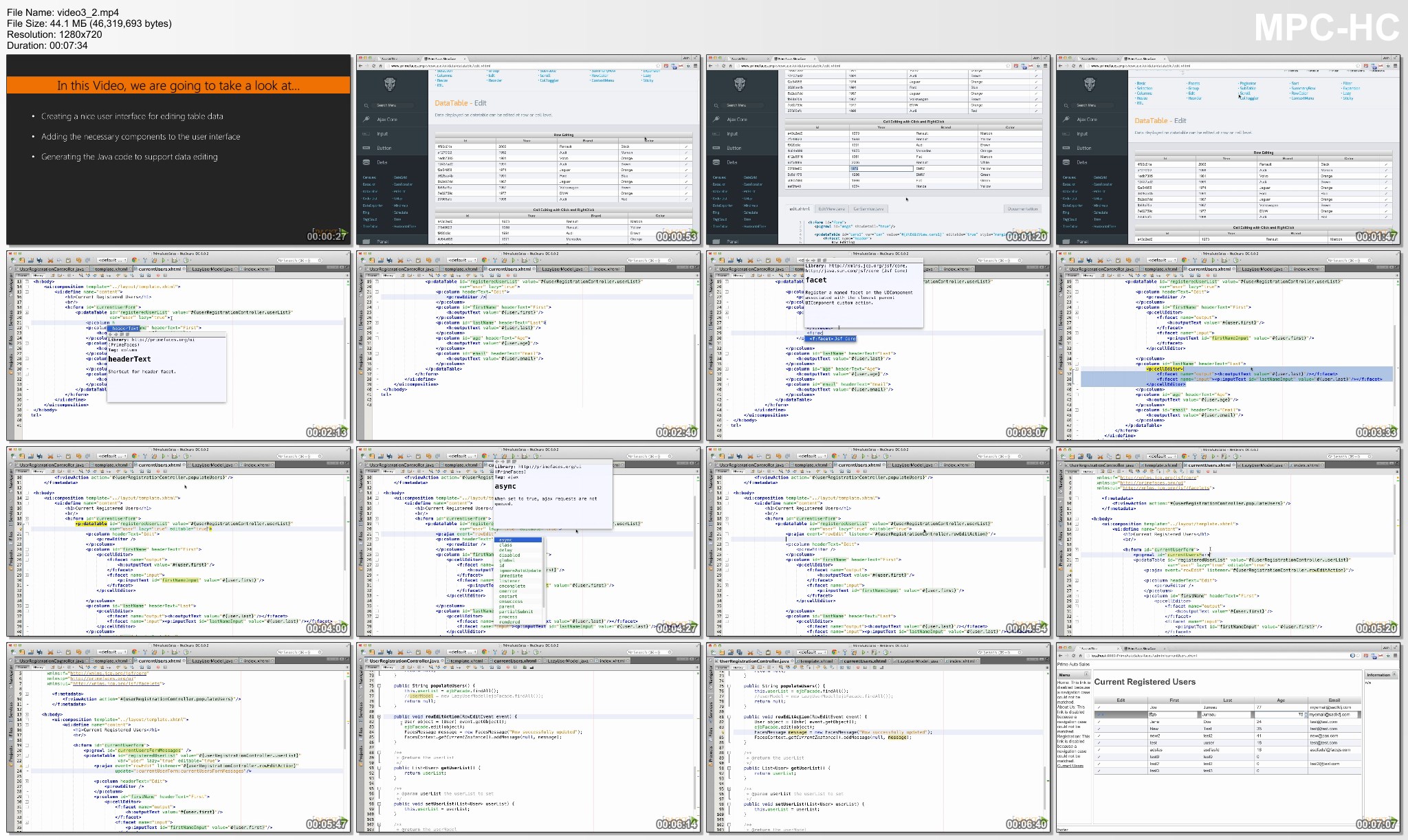Screen dimensions: 1408x840
Task: Toggle line 19 code fold in 00:02:13 frame
Action: coord(27,313)
